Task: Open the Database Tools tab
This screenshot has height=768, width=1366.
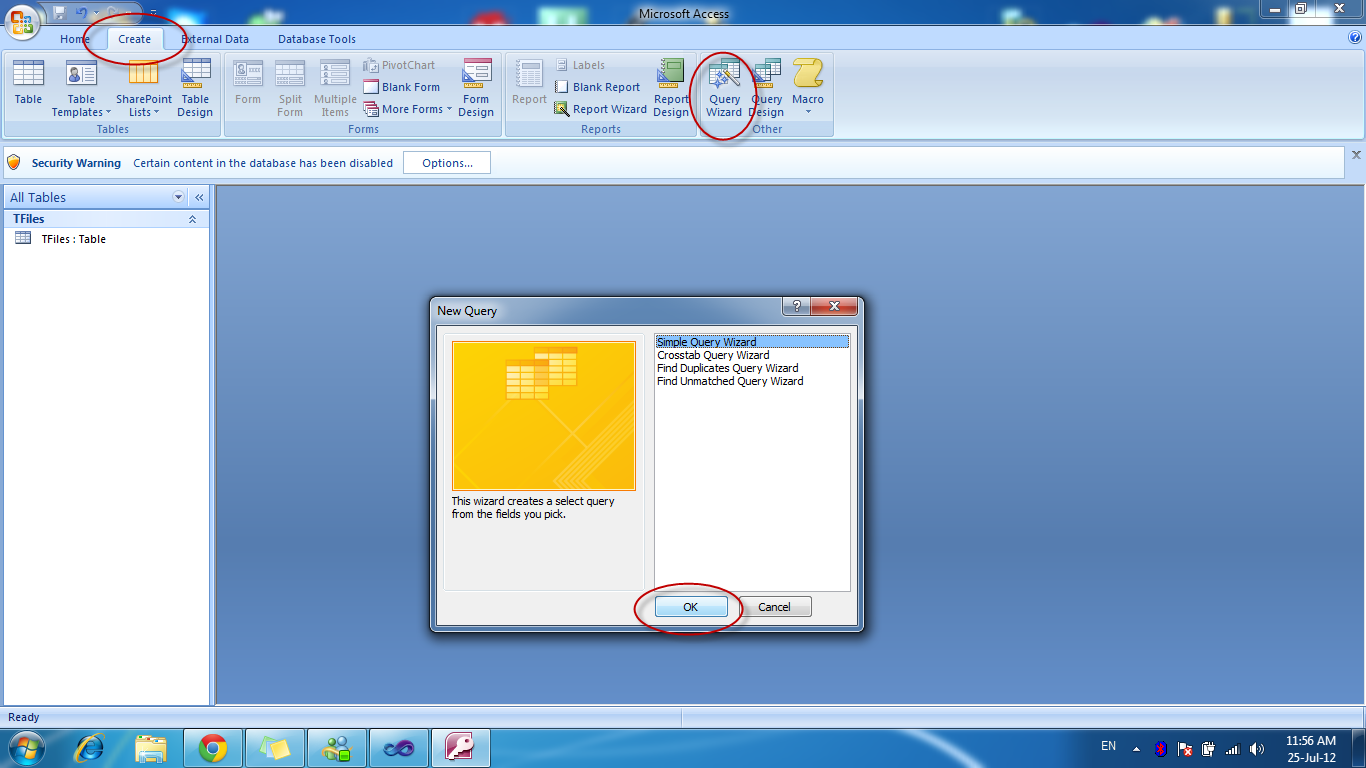Action: (317, 39)
